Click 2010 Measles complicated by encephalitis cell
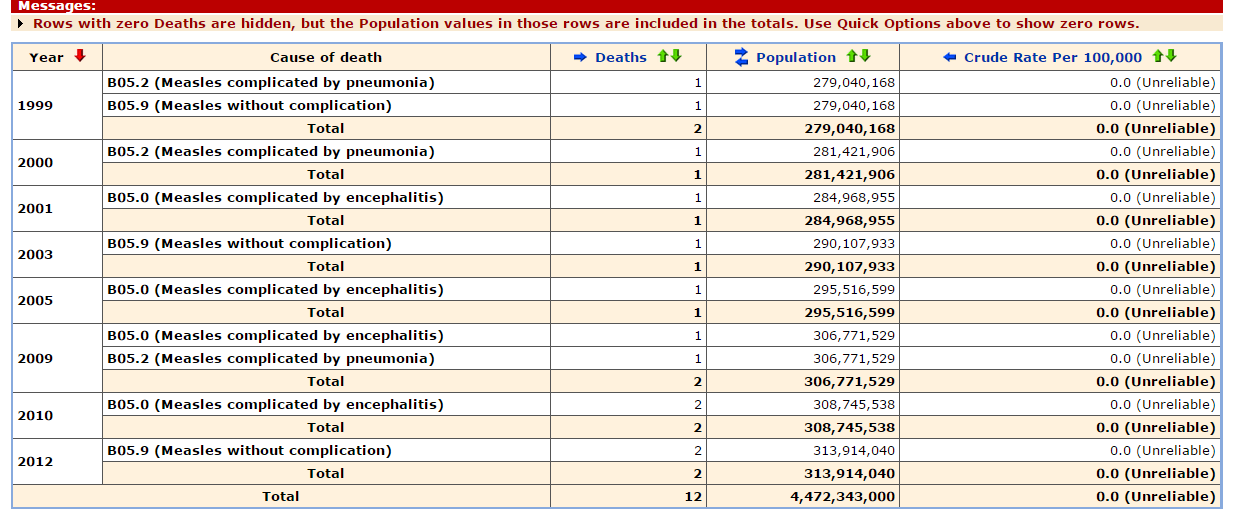Image resolution: width=1239 pixels, height=517 pixels. click(275, 404)
